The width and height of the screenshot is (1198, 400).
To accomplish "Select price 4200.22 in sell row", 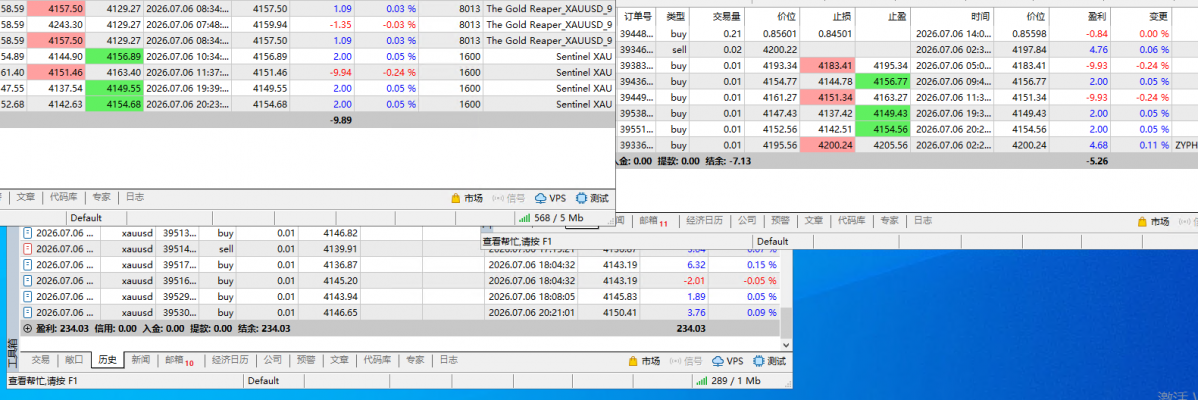I will pyautogui.click(x=772, y=50).
